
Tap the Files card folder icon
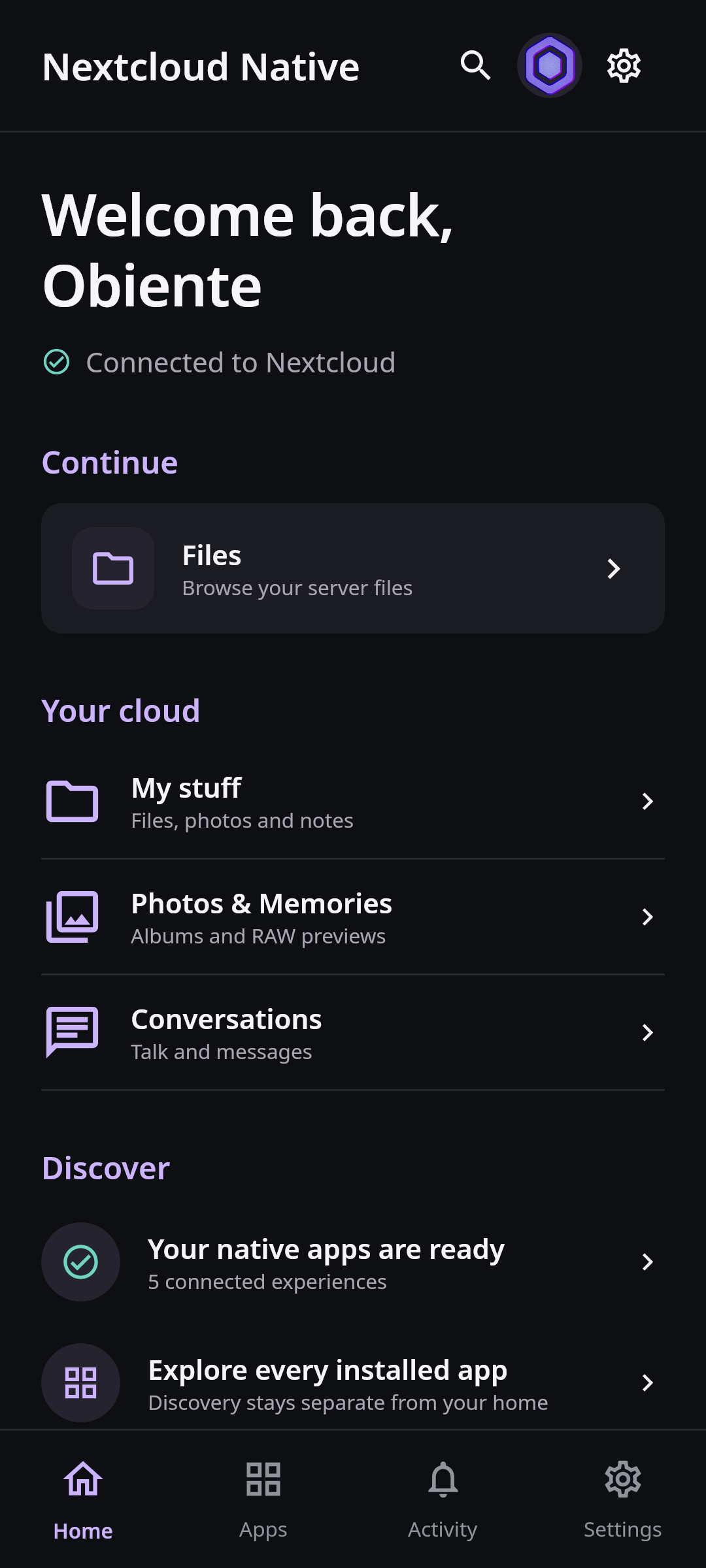tap(113, 568)
